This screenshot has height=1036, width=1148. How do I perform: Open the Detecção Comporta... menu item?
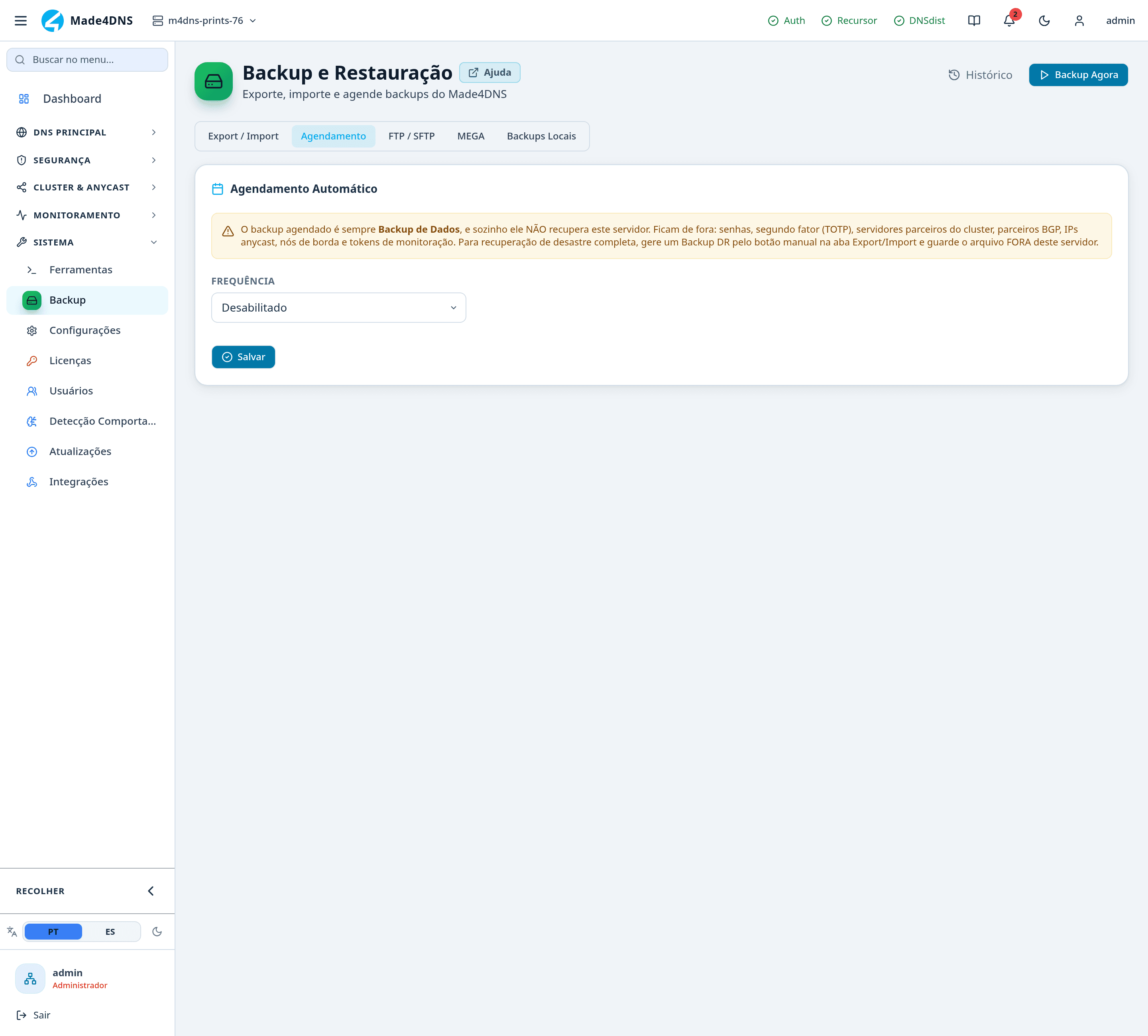87,421
